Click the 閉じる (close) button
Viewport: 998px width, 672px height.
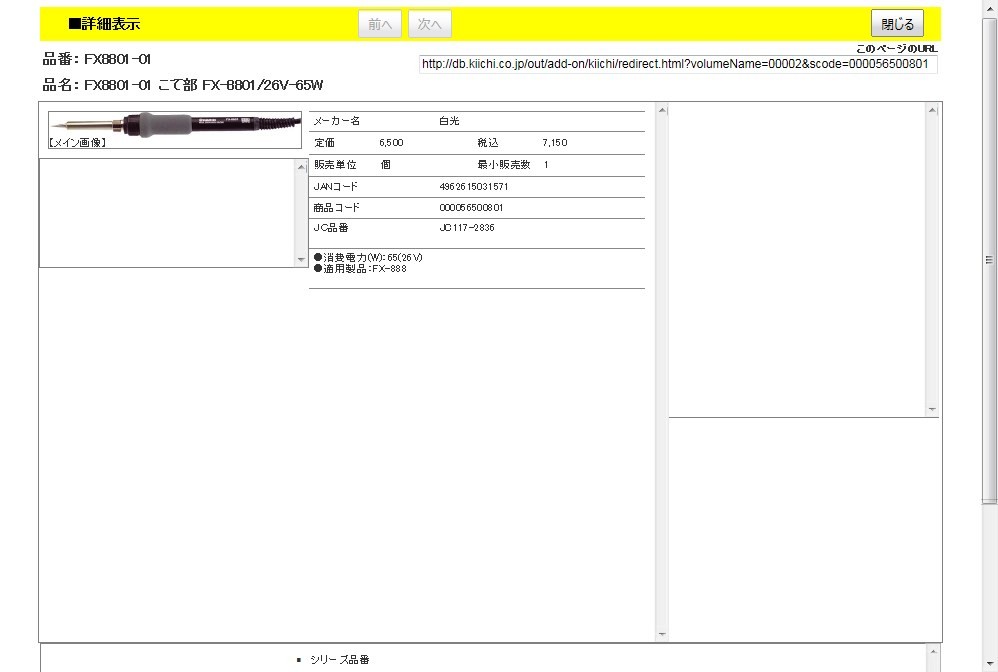pos(897,24)
